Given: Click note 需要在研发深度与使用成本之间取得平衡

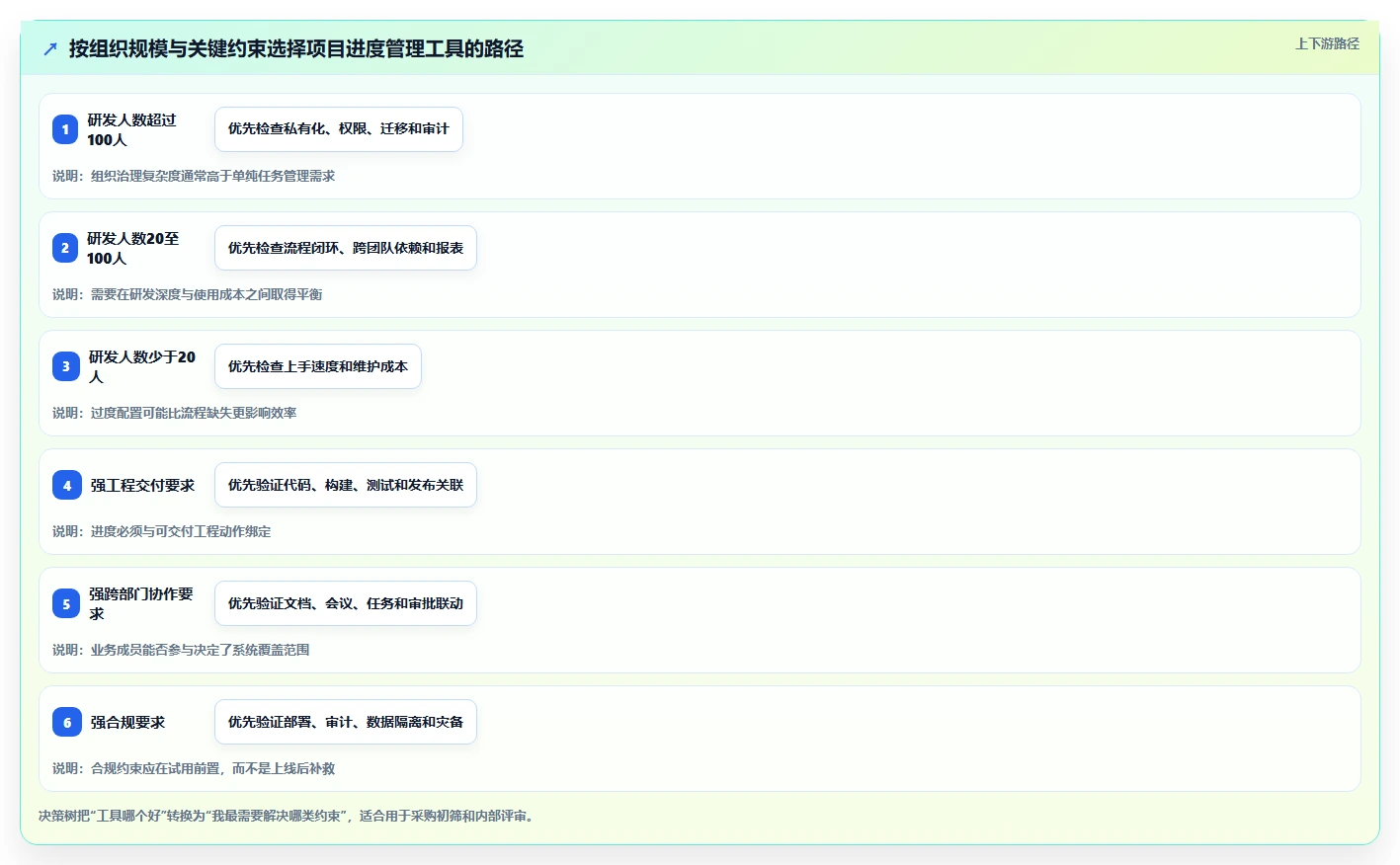Looking at the screenshot, I should coord(188,294).
